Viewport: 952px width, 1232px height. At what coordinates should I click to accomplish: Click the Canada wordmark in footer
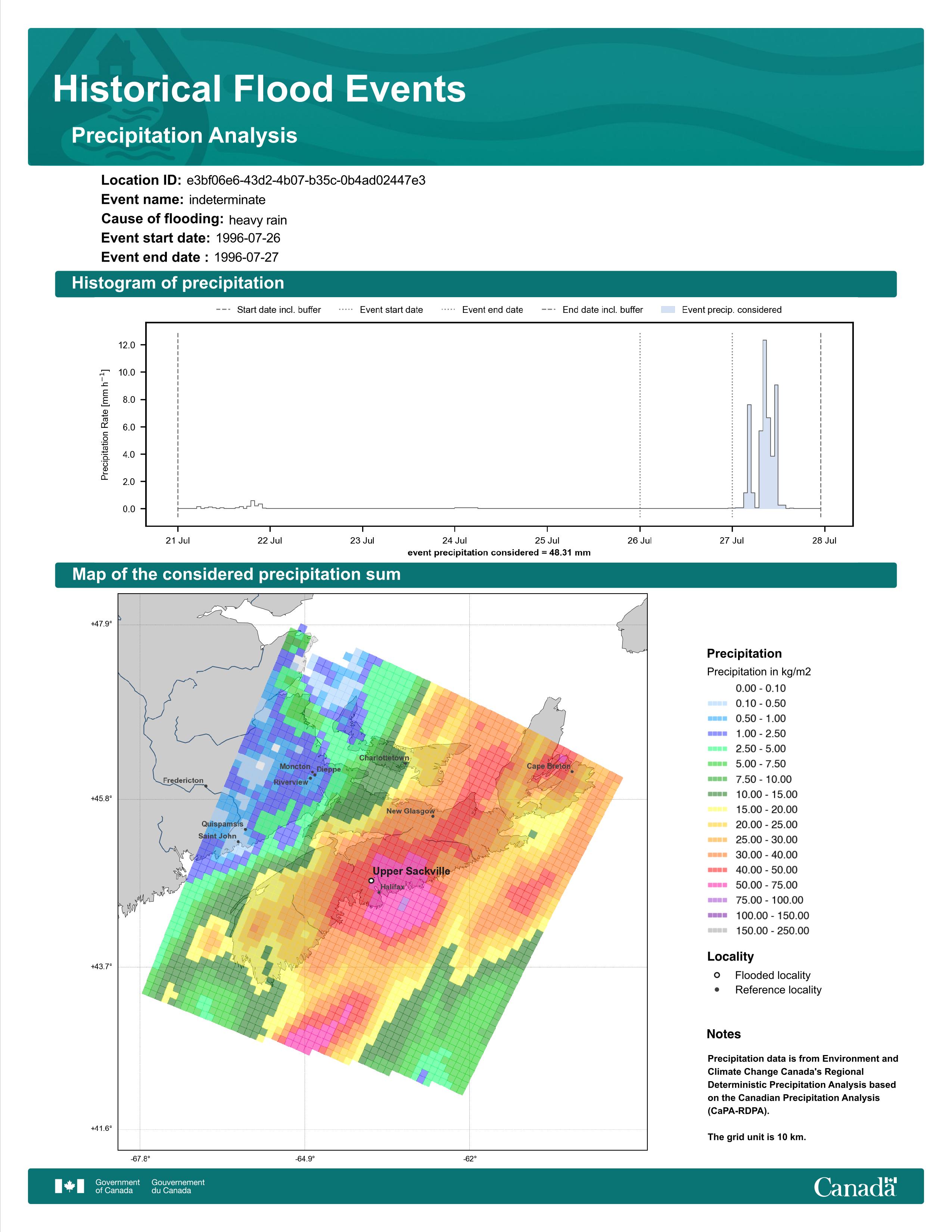point(855,1186)
